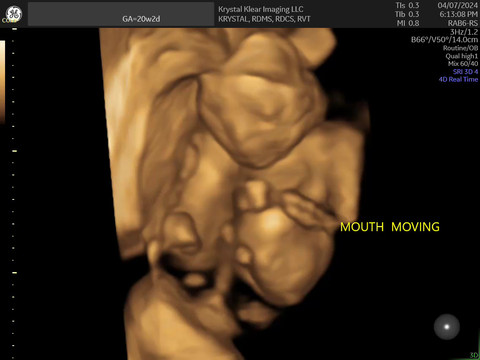Select the RAB6-RS probe label
The image size is (480, 360).
click(463, 23)
